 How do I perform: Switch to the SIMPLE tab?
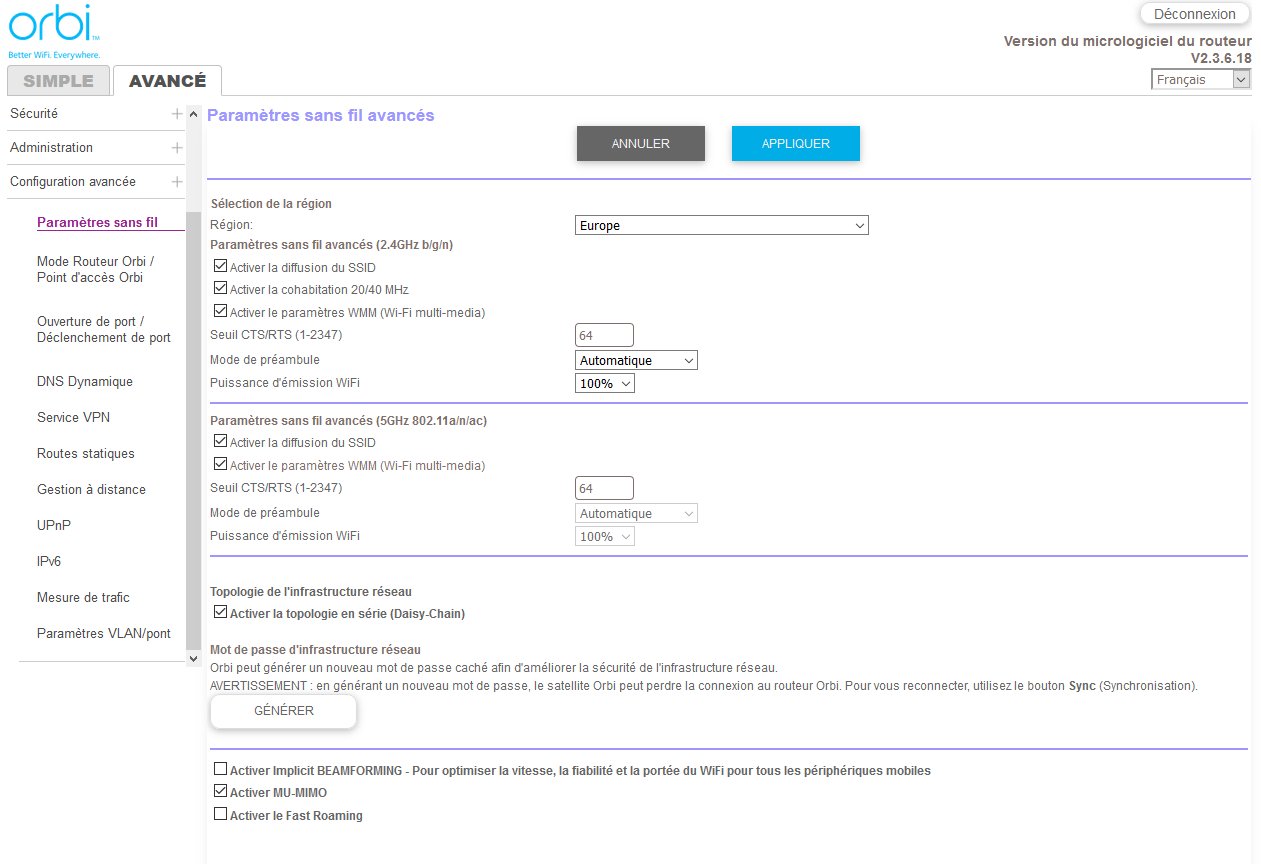click(x=58, y=81)
